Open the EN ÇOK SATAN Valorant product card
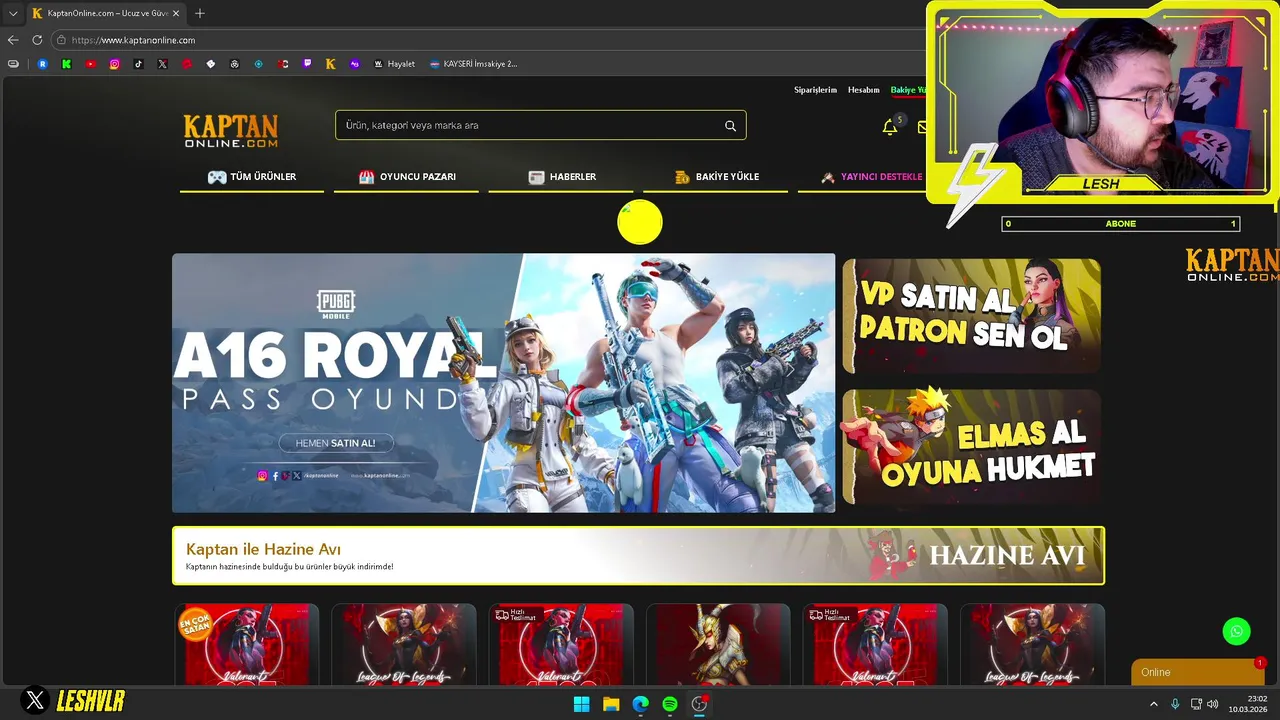Image resolution: width=1280 pixels, height=720 pixels. [247, 644]
